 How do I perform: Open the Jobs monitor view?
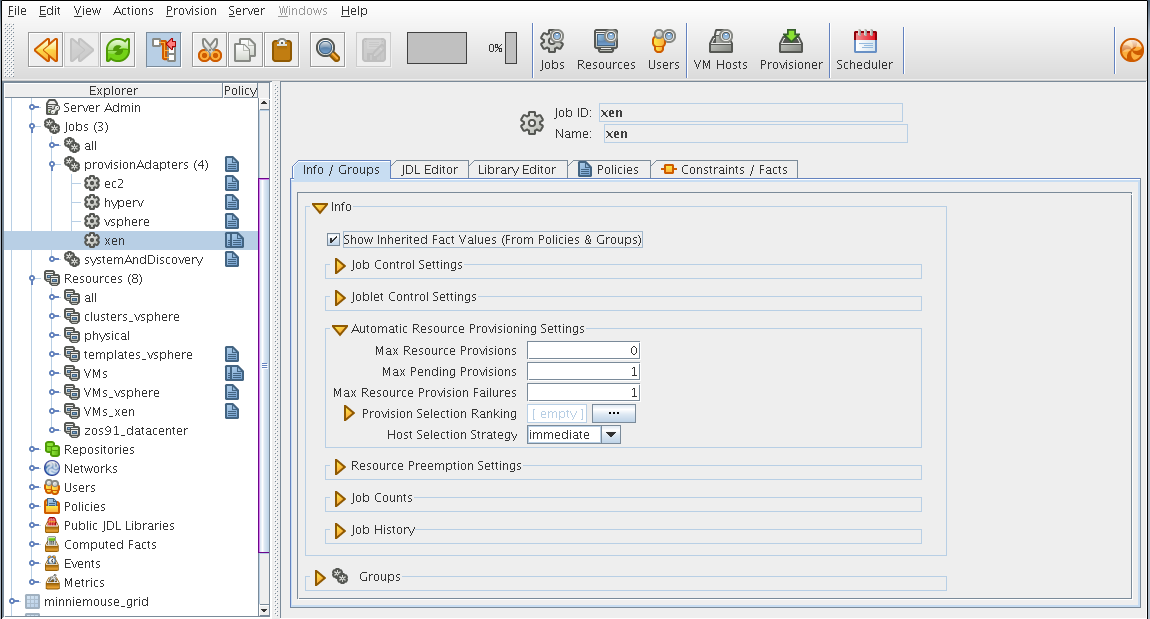(552, 50)
